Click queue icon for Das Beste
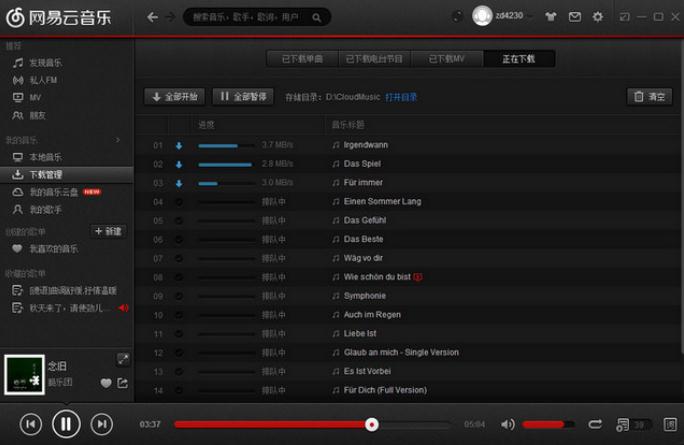 pos(179,240)
